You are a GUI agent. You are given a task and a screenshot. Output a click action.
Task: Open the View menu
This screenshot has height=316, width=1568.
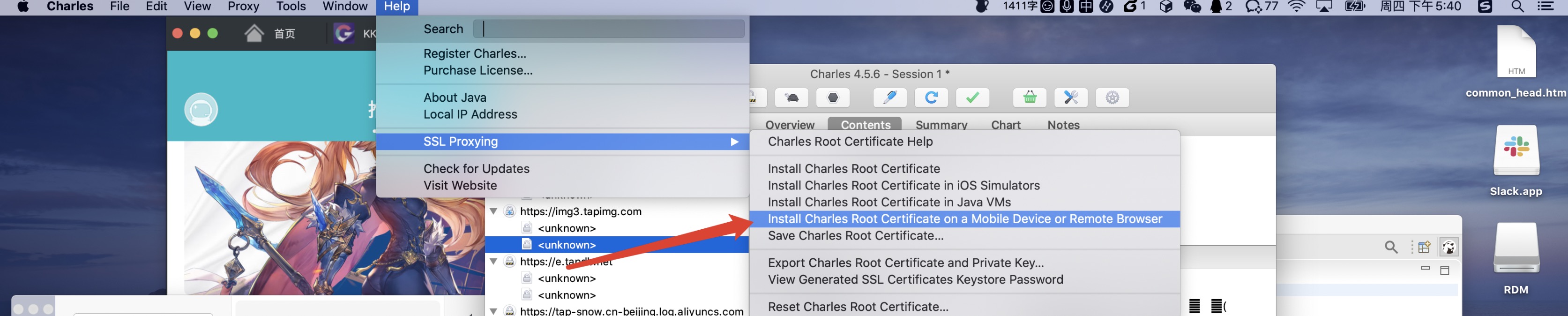click(x=197, y=7)
